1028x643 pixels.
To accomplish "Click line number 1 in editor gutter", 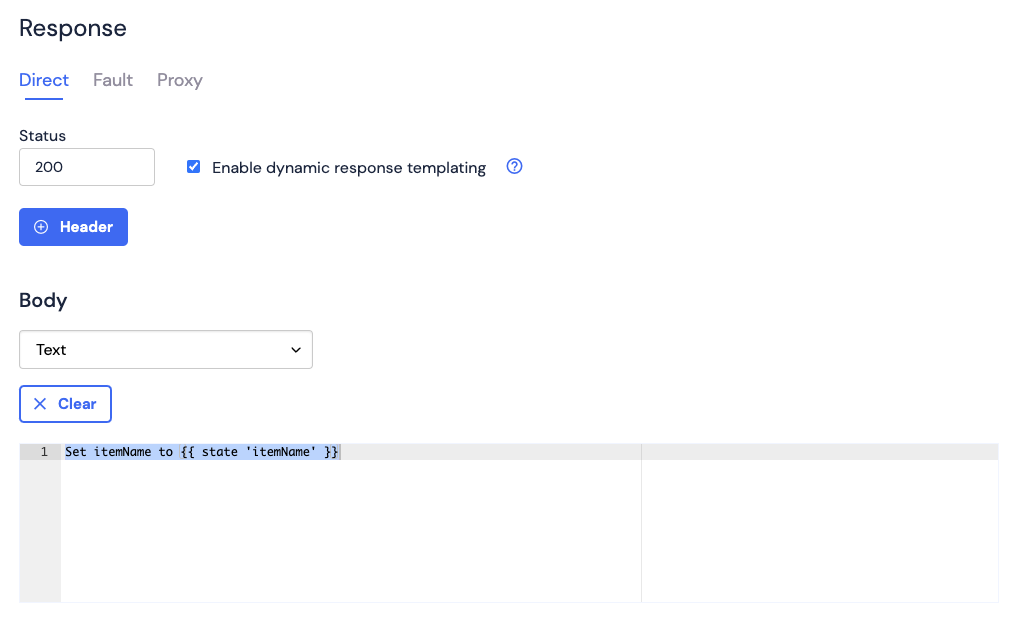I will click(x=44, y=452).
